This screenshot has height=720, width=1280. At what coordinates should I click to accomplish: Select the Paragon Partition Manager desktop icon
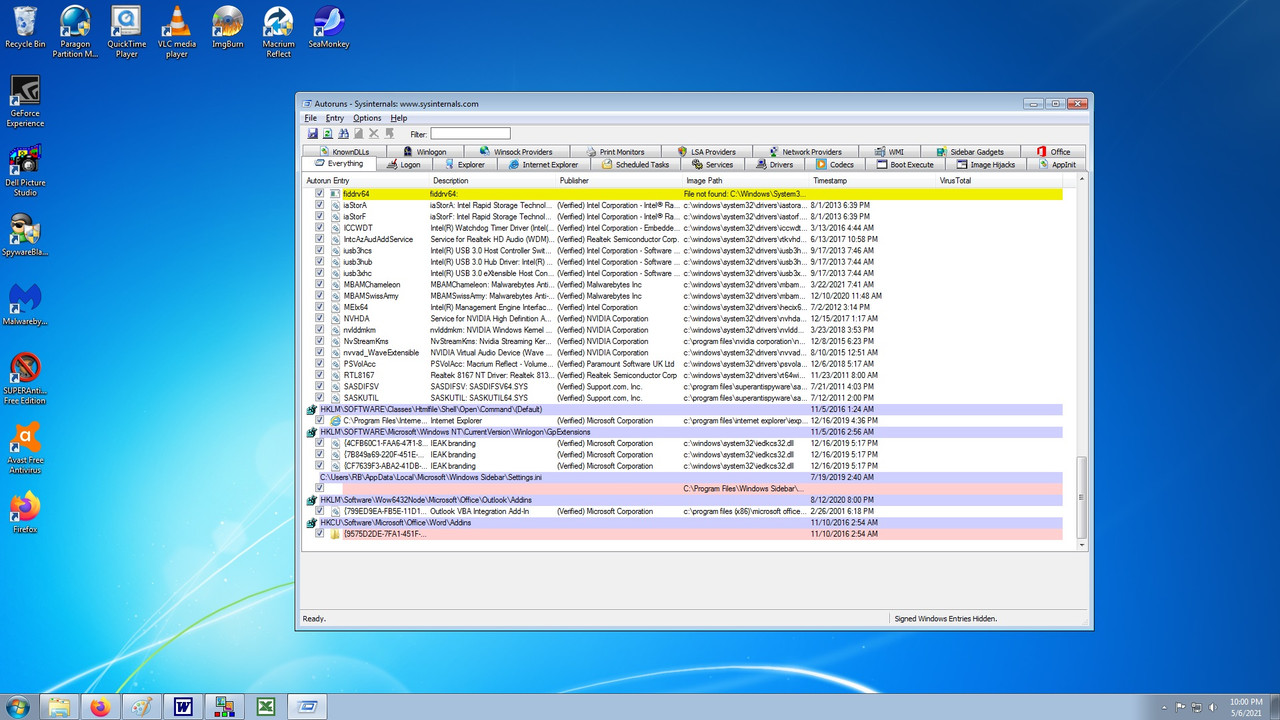(75, 31)
